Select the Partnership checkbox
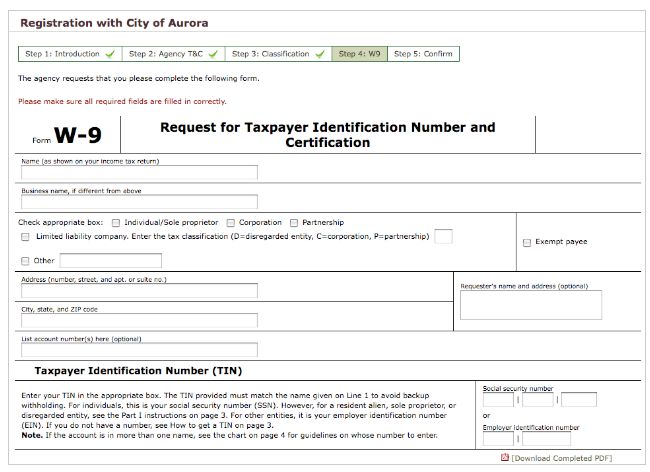Screen dimensions: 650x472 click(294, 222)
